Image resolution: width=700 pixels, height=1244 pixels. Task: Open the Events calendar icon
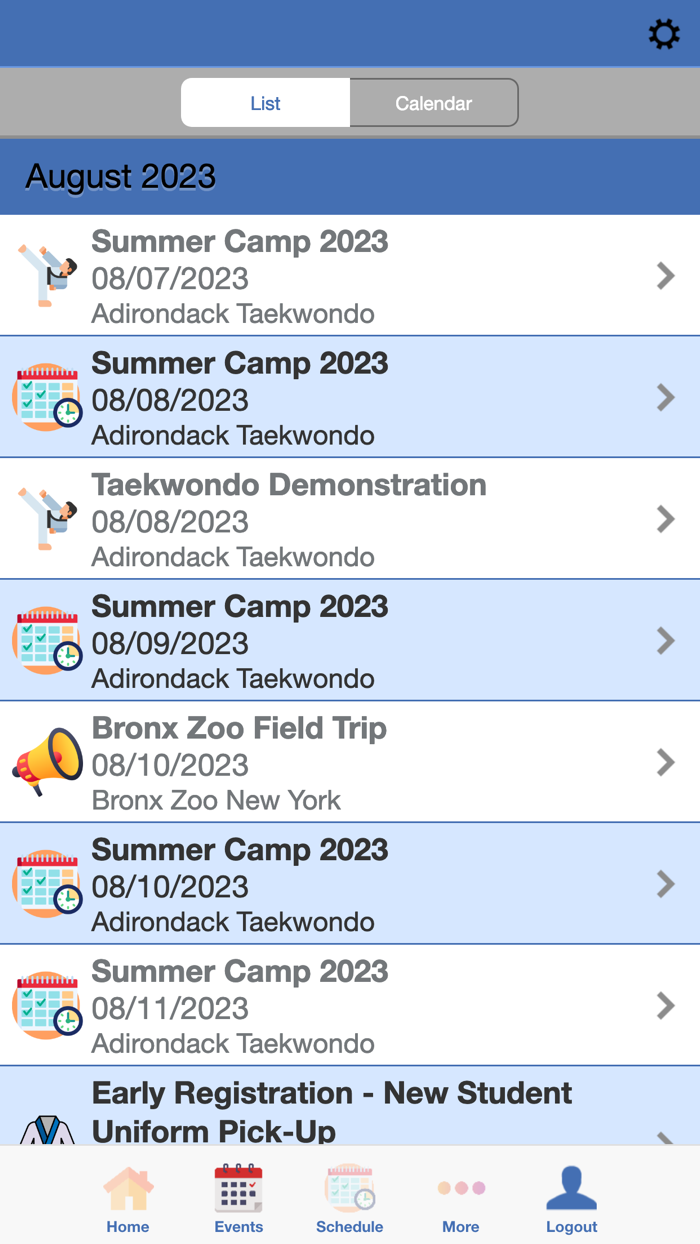coord(239,1196)
